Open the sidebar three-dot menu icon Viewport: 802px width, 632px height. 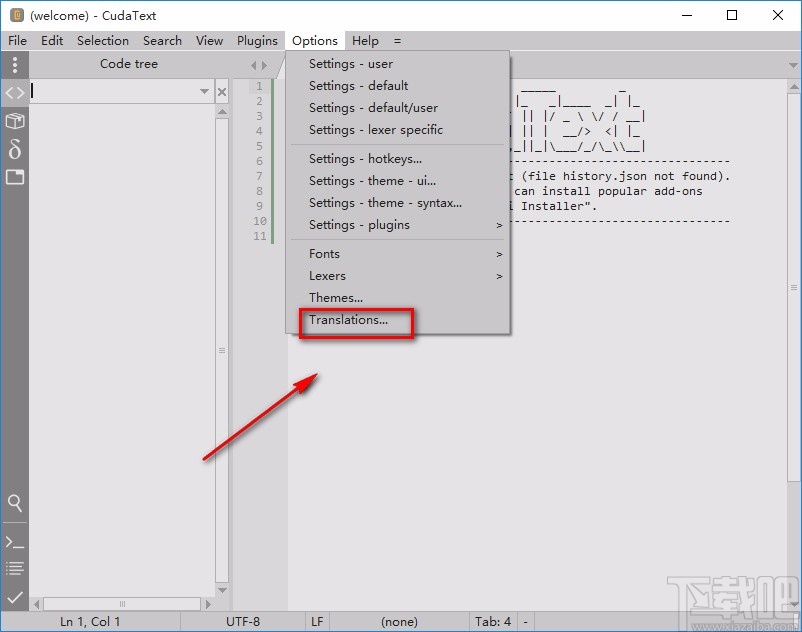point(15,64)
